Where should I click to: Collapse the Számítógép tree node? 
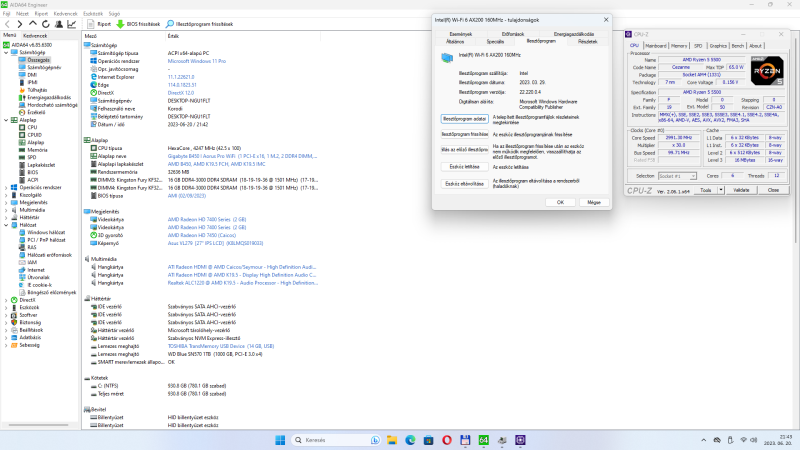tap(6, 53)
